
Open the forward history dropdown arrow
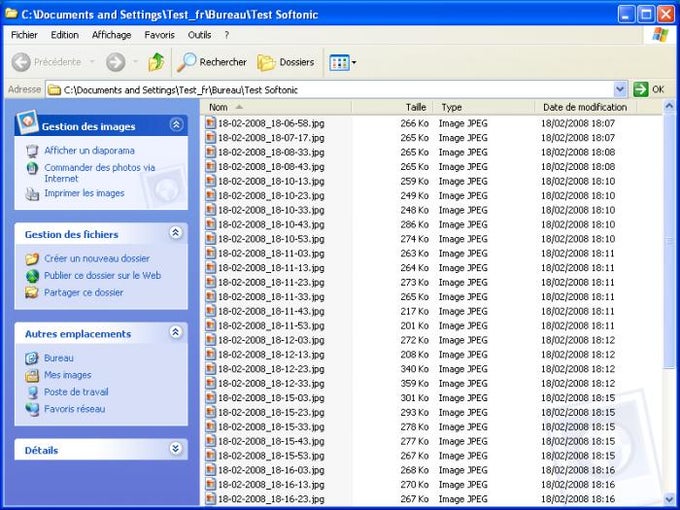[135, 62]
